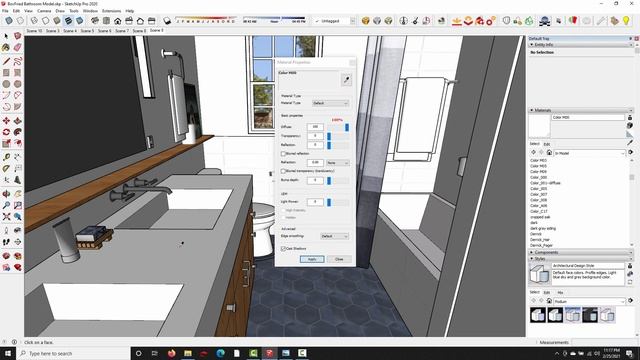Viewport: 640px width, 360px height.
Task: Click material name field in Materials panel
Action: pos(588,117)
